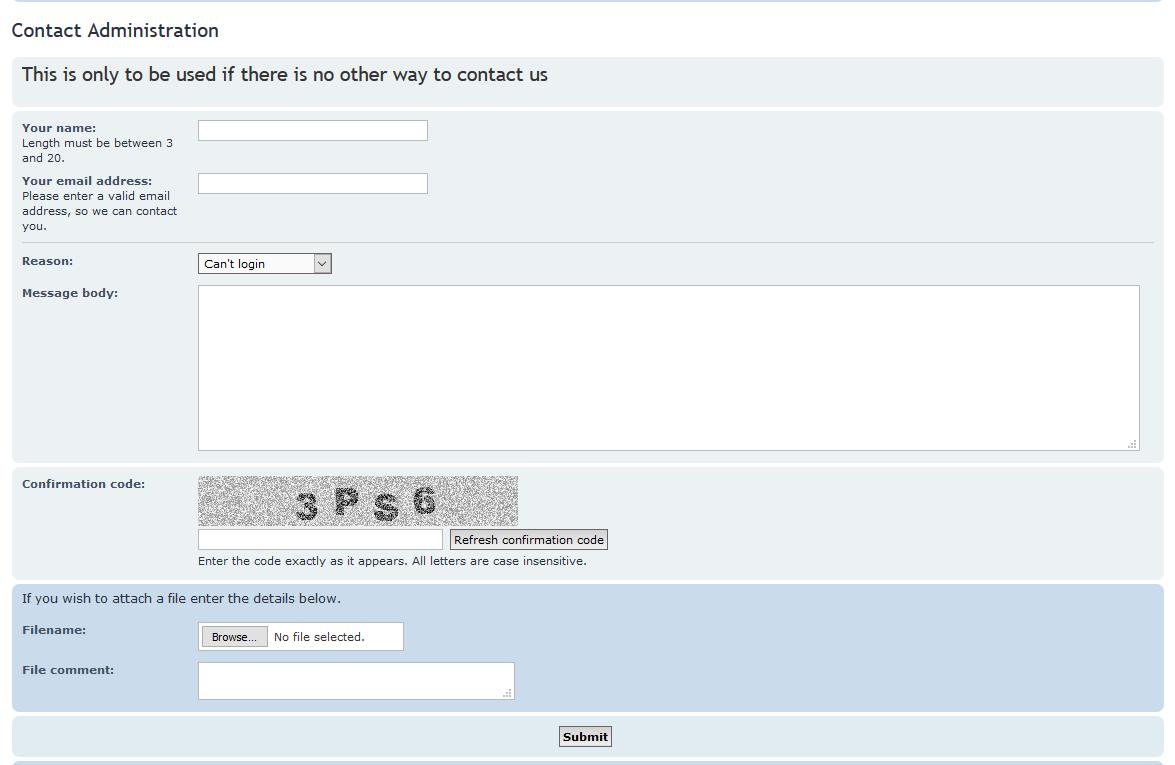Click inside the Message body text area

point(668,365)
